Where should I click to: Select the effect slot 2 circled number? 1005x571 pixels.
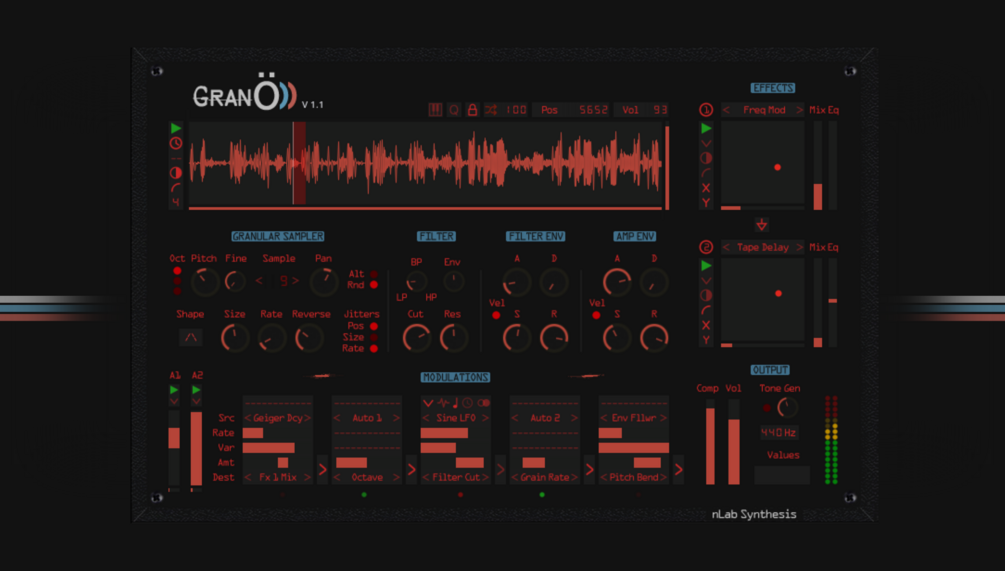point(706,247)
